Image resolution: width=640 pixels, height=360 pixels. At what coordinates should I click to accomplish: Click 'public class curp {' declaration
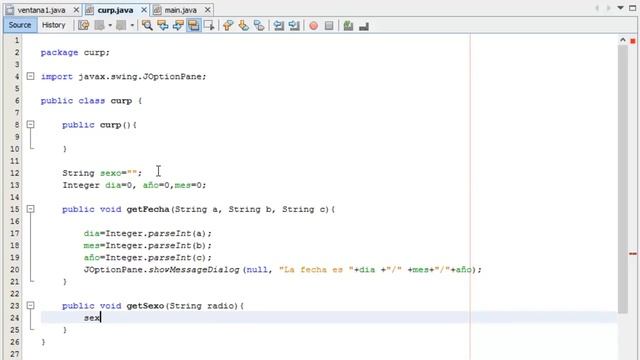click(91, 101)
